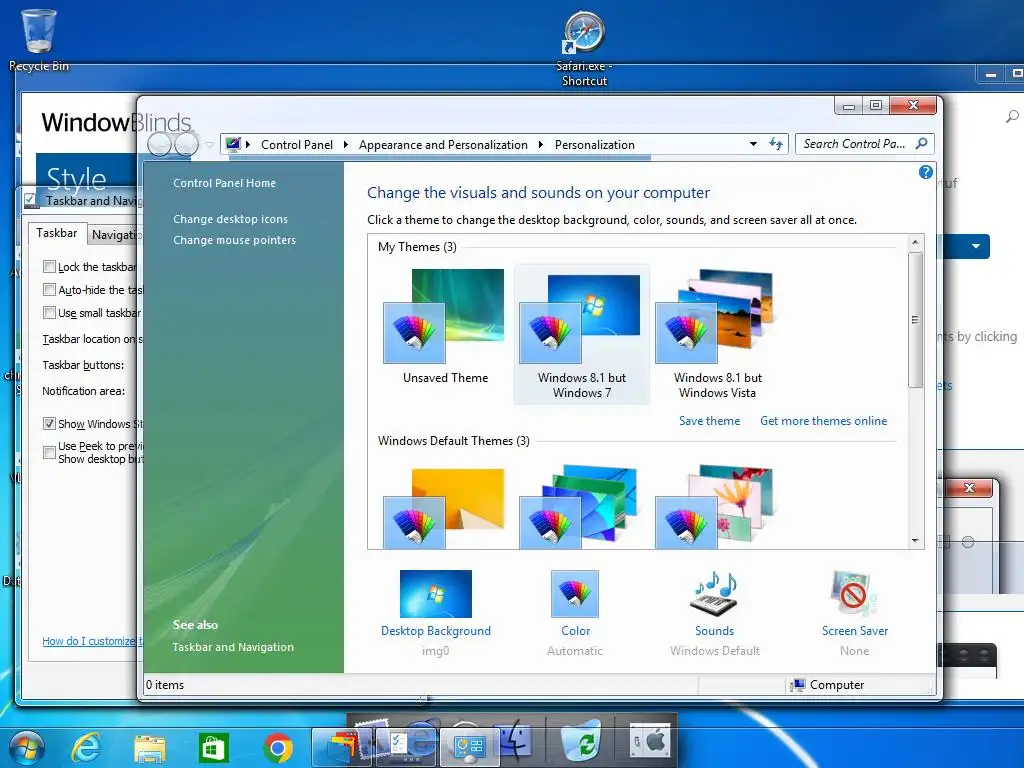The width and height of the screenshot is (1024, 768).
Task: Click the back navigation button
Action: [159, 144]
